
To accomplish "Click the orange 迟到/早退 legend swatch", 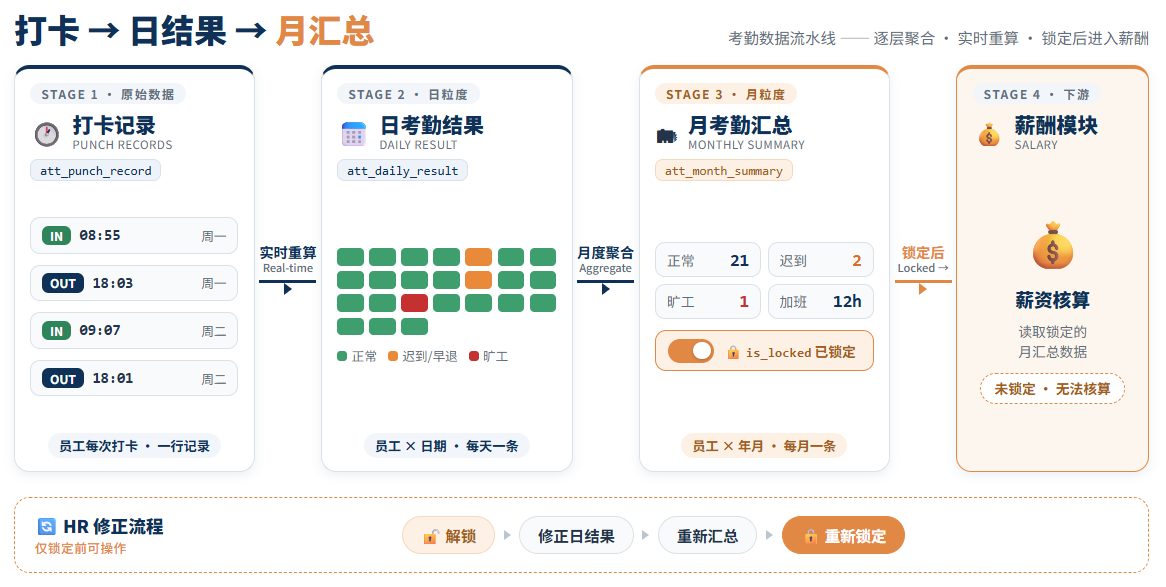I will coord(393,356).
